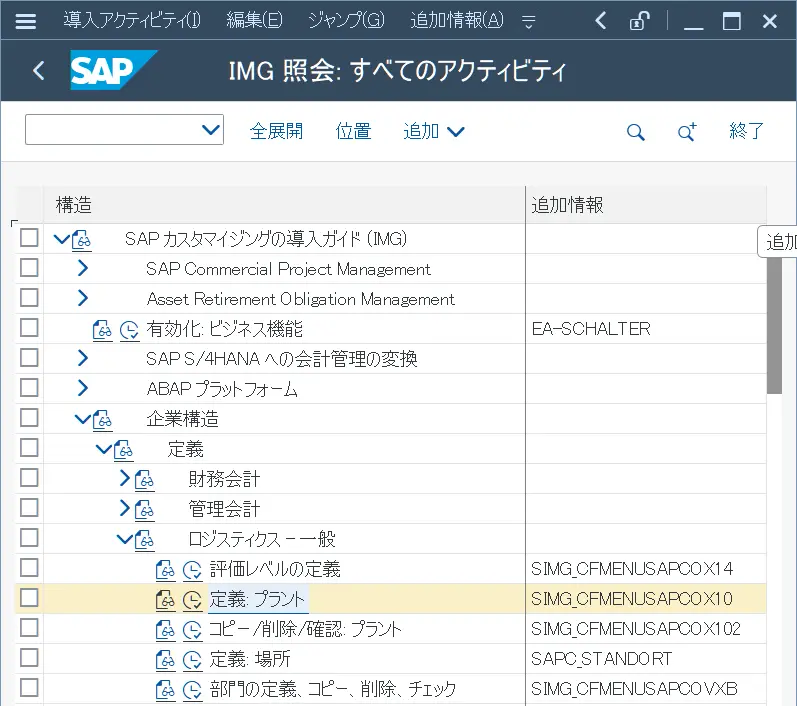Select the checkbox for 財務会計 row
Screen dimensions: 797x706
(x=29, y=477)
